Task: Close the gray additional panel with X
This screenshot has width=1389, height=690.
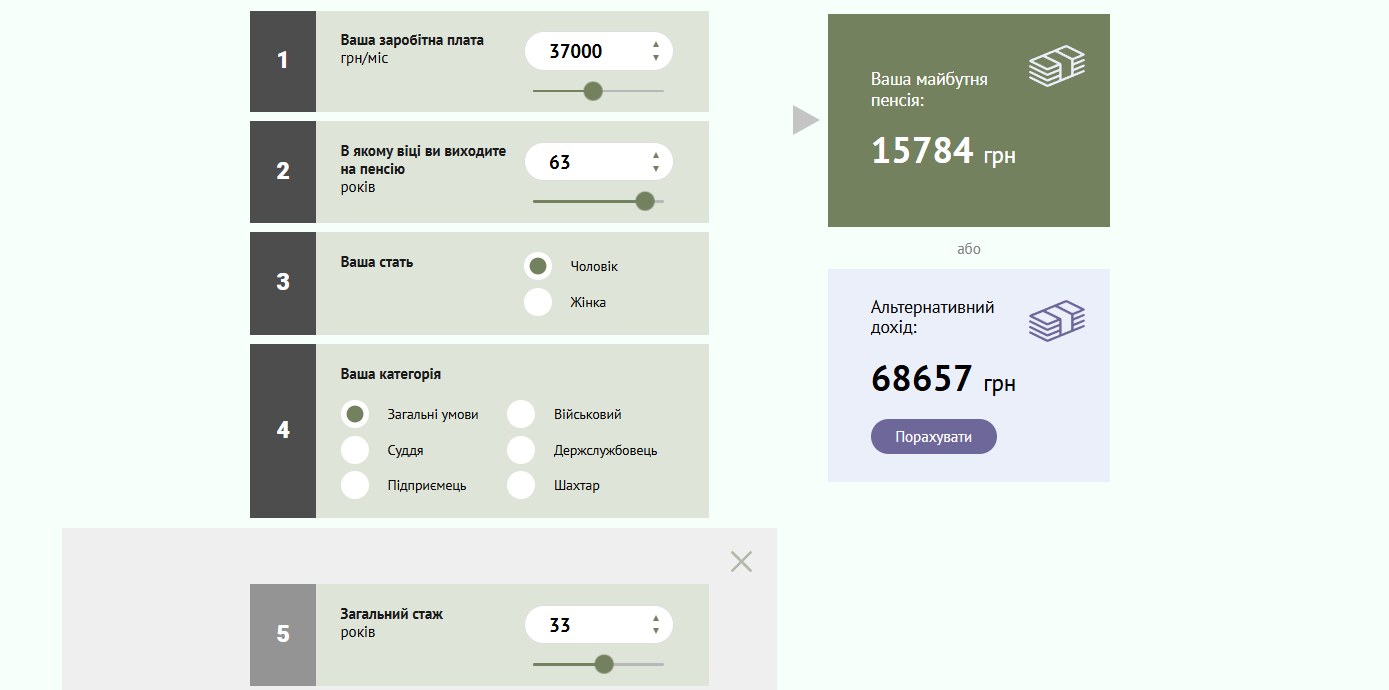Action: 741,562
